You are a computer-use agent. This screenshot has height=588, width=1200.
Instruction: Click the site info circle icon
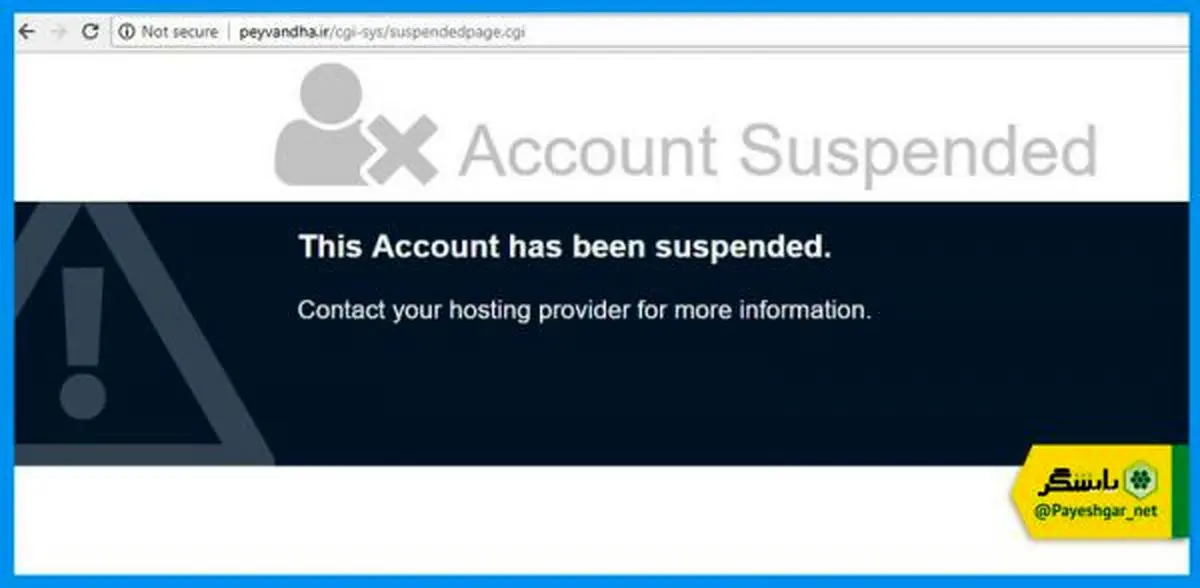click(x=126, y=32)
